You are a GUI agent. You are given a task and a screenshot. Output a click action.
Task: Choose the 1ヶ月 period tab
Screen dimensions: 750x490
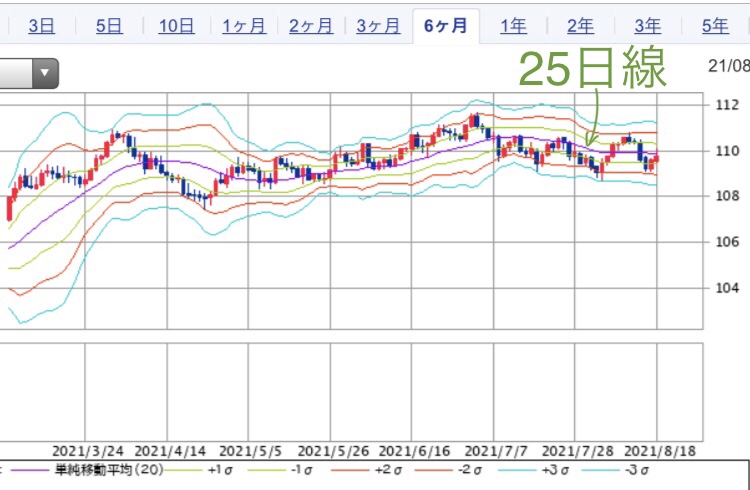coord(244,26)
